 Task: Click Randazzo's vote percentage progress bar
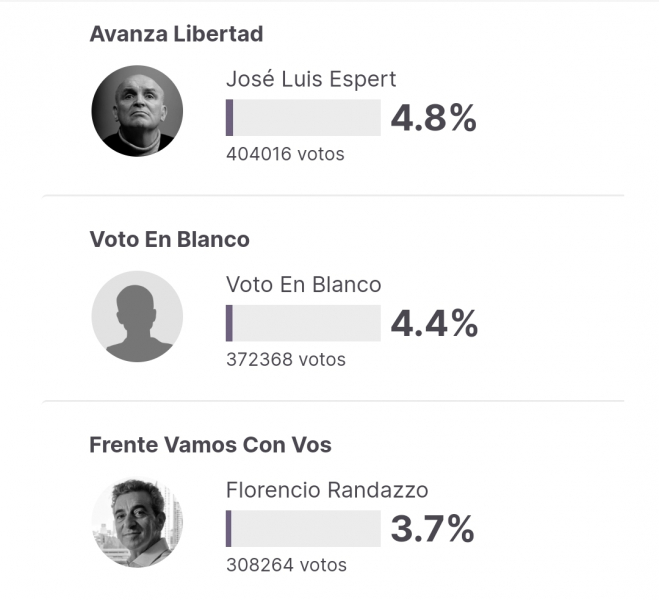pos(303,529)
